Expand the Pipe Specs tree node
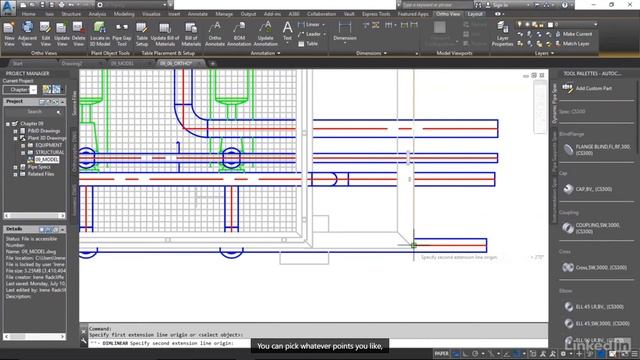The image size is (640, 360). (x=16, y=167)
